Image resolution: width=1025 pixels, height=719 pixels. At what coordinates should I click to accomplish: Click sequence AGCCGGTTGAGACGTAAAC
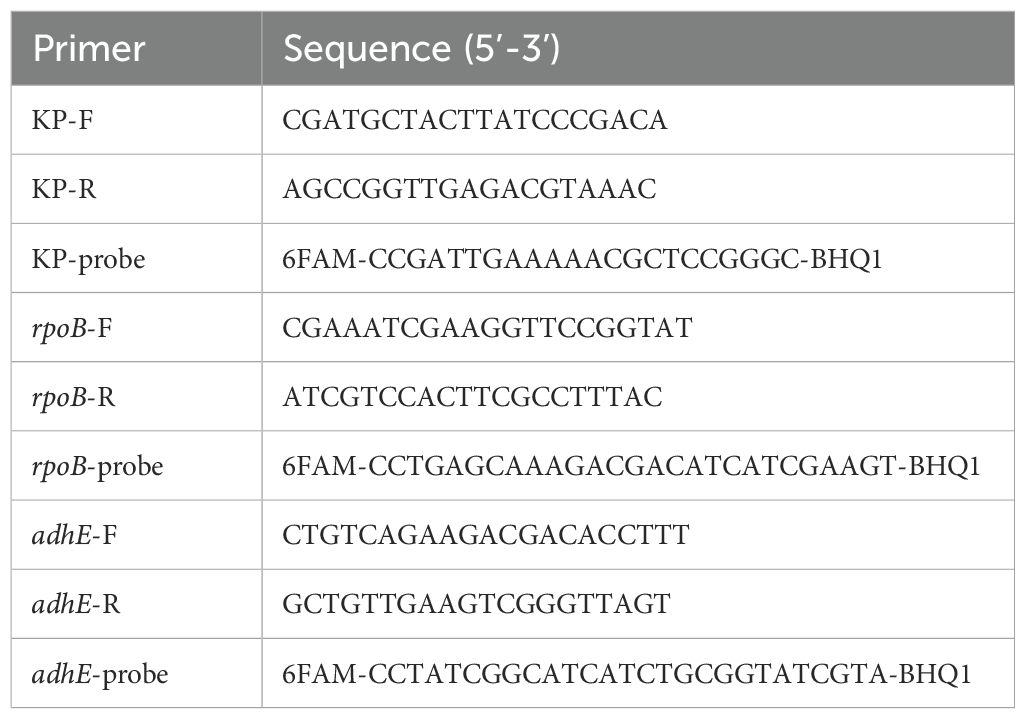point(470,190)
